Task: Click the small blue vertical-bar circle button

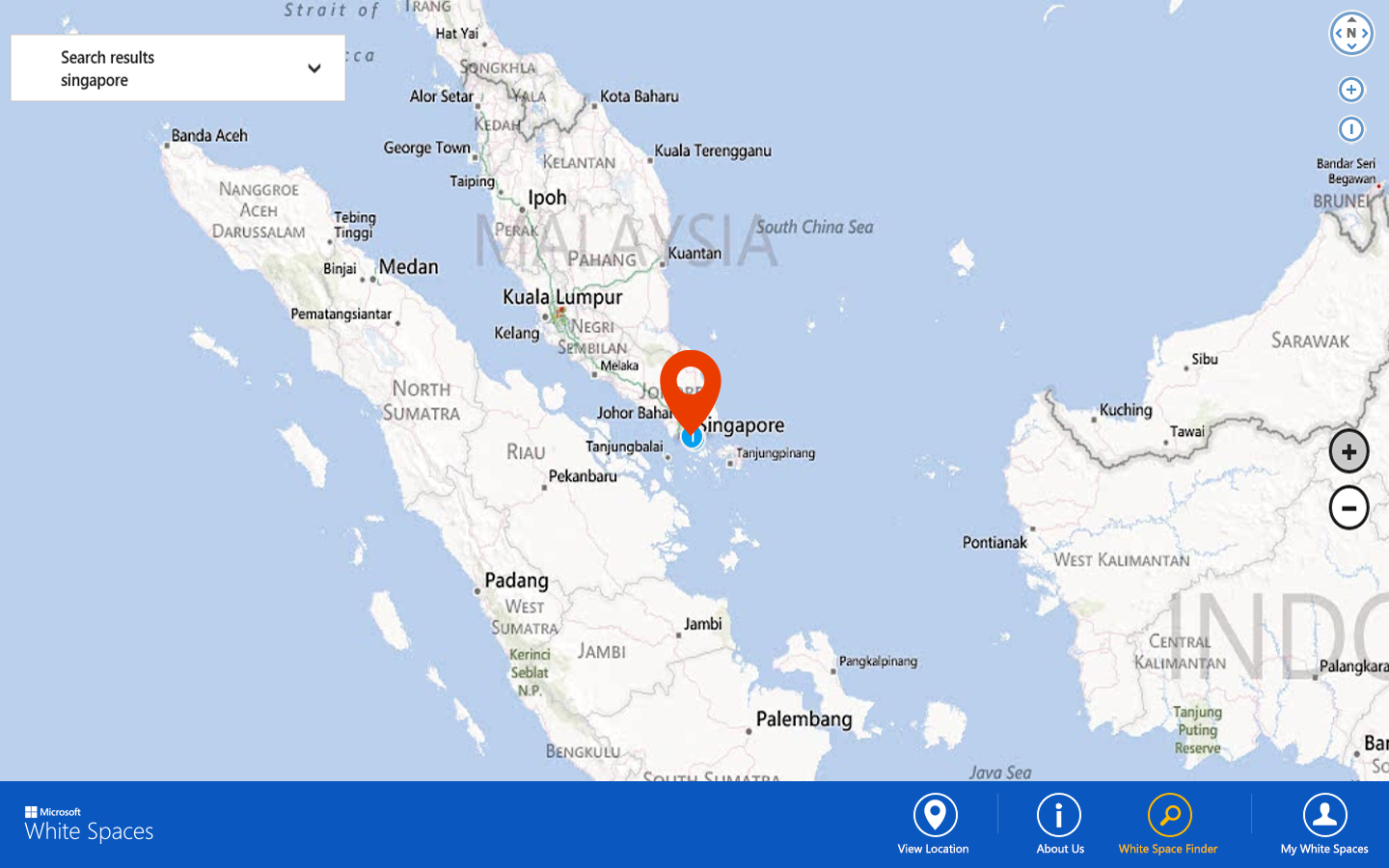Action: pyautogui.click(x=1351, y=128)
